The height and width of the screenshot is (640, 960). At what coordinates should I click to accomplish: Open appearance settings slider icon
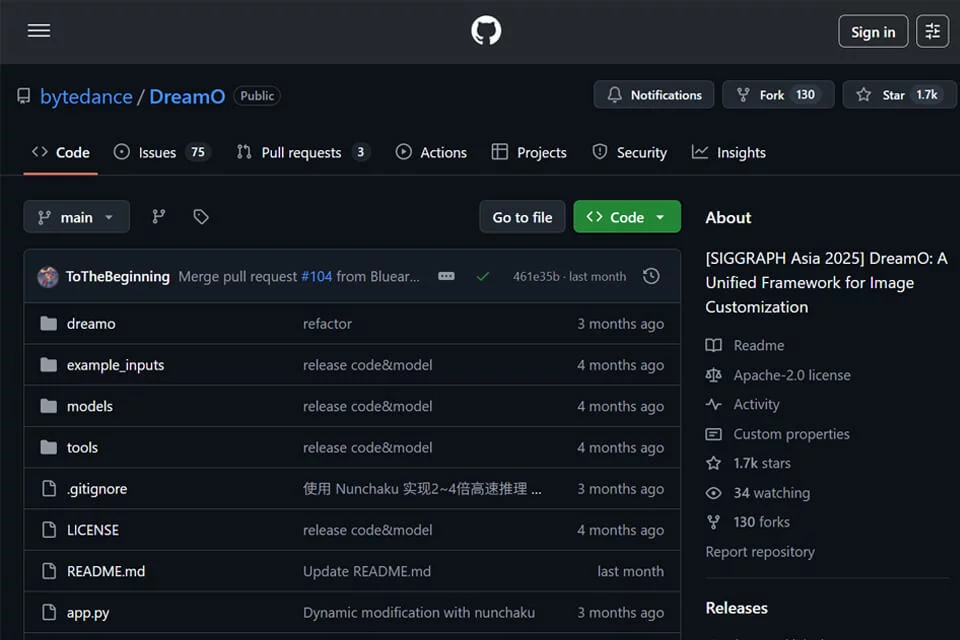tap(932, 31)
